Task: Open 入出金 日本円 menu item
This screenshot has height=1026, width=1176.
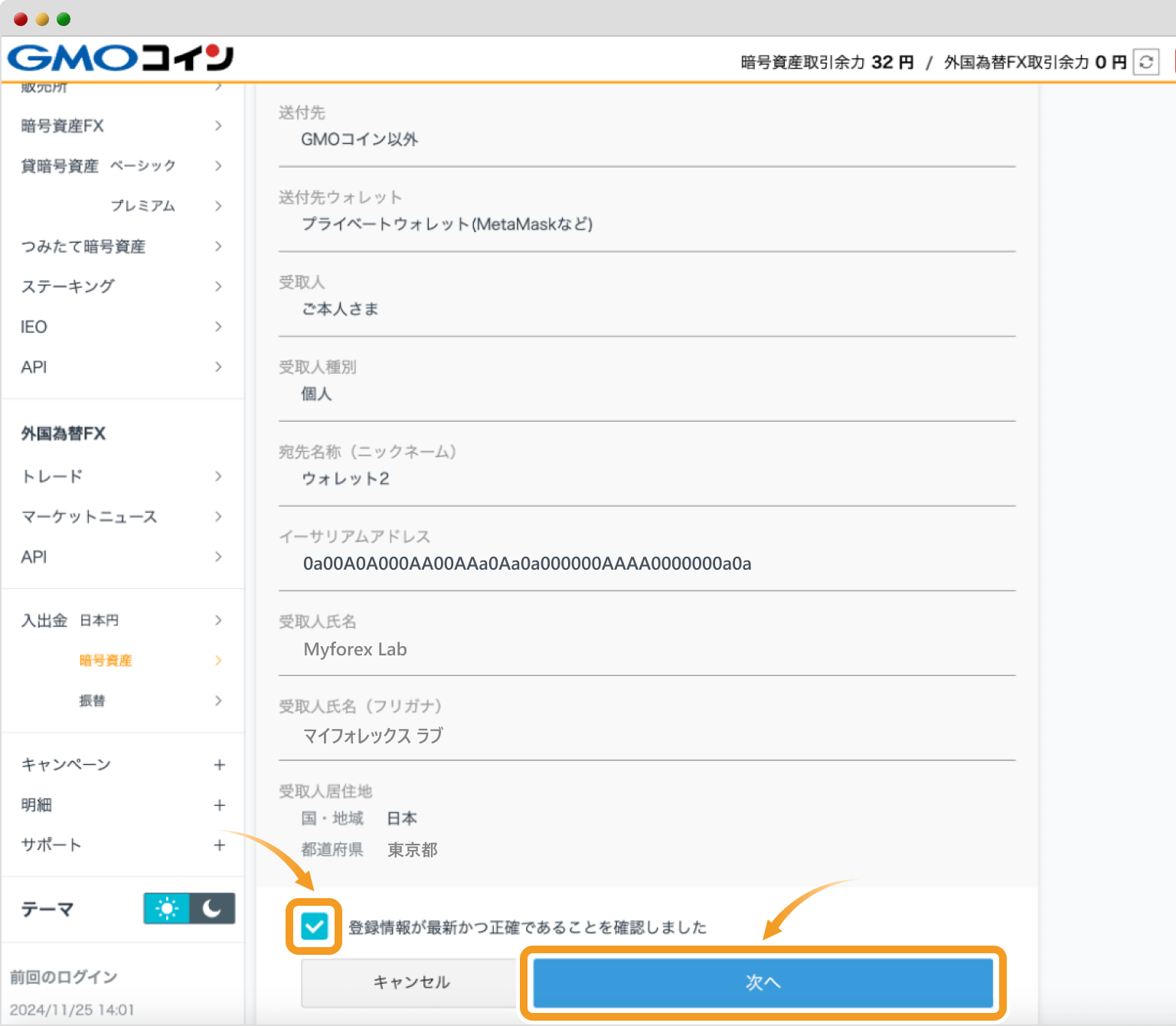Action: tap(70, 620)
